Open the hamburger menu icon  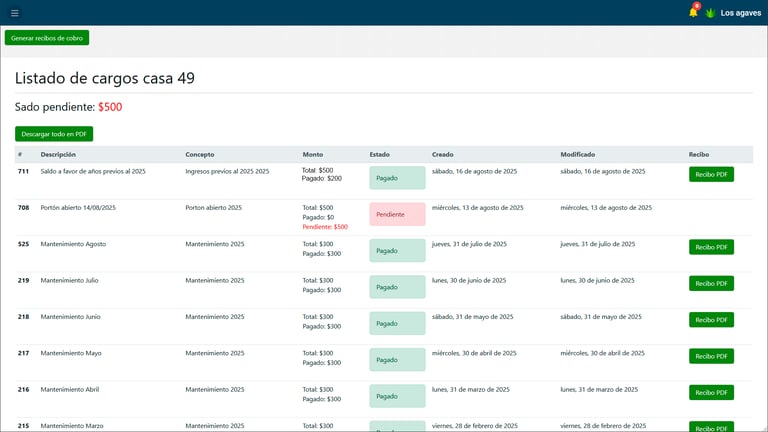(x=15, y=13)
